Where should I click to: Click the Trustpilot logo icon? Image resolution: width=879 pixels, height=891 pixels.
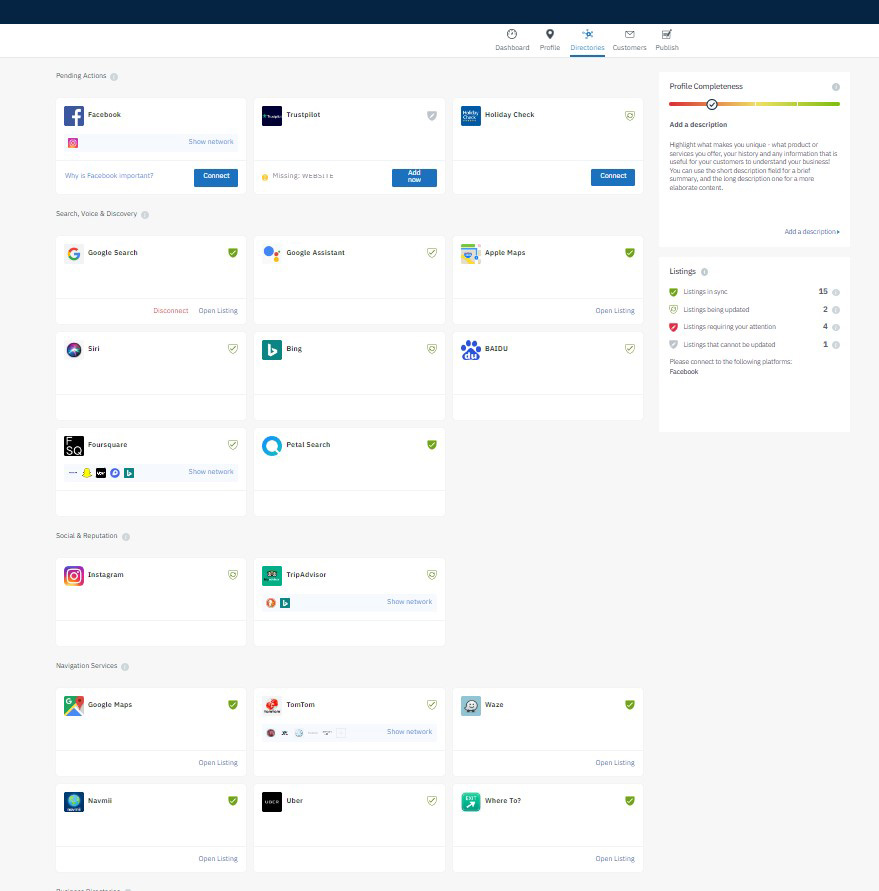pos(272,116)
